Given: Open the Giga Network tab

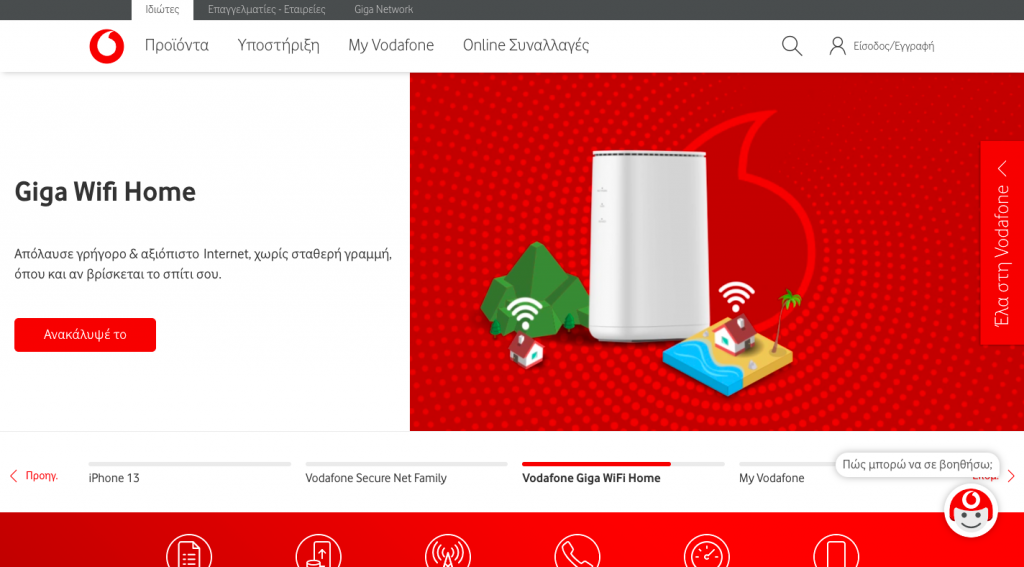Looking at the screenshot, I should tap(383, 10).
